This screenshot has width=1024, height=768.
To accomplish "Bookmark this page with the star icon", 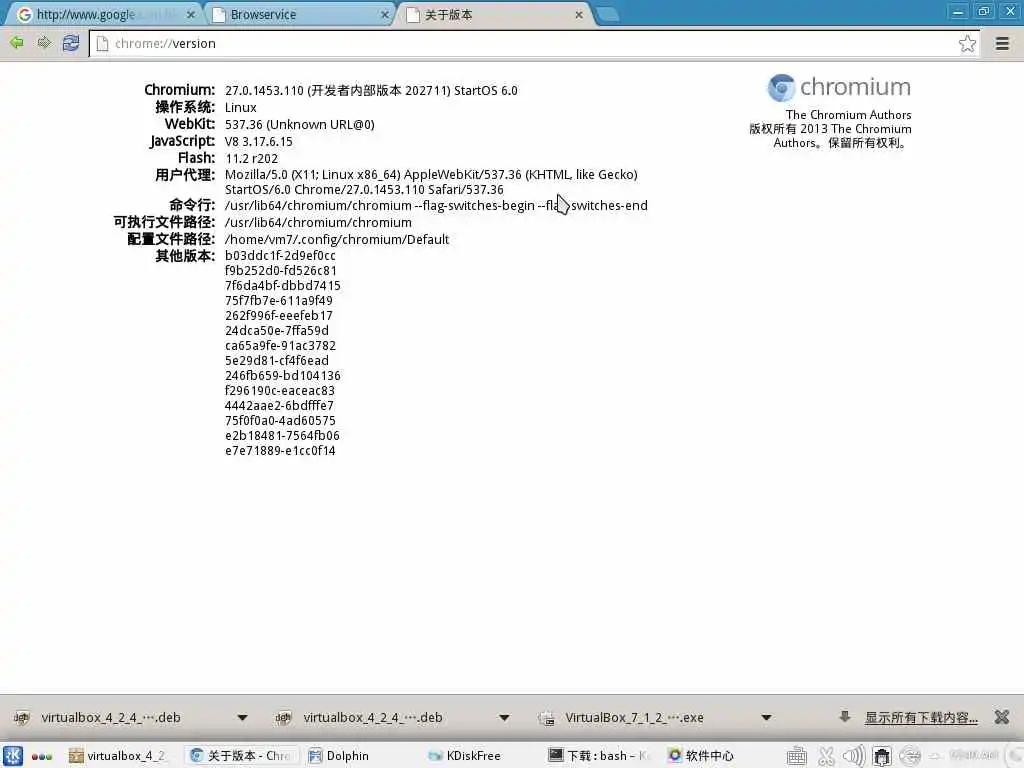I will [x=967, y=44].
